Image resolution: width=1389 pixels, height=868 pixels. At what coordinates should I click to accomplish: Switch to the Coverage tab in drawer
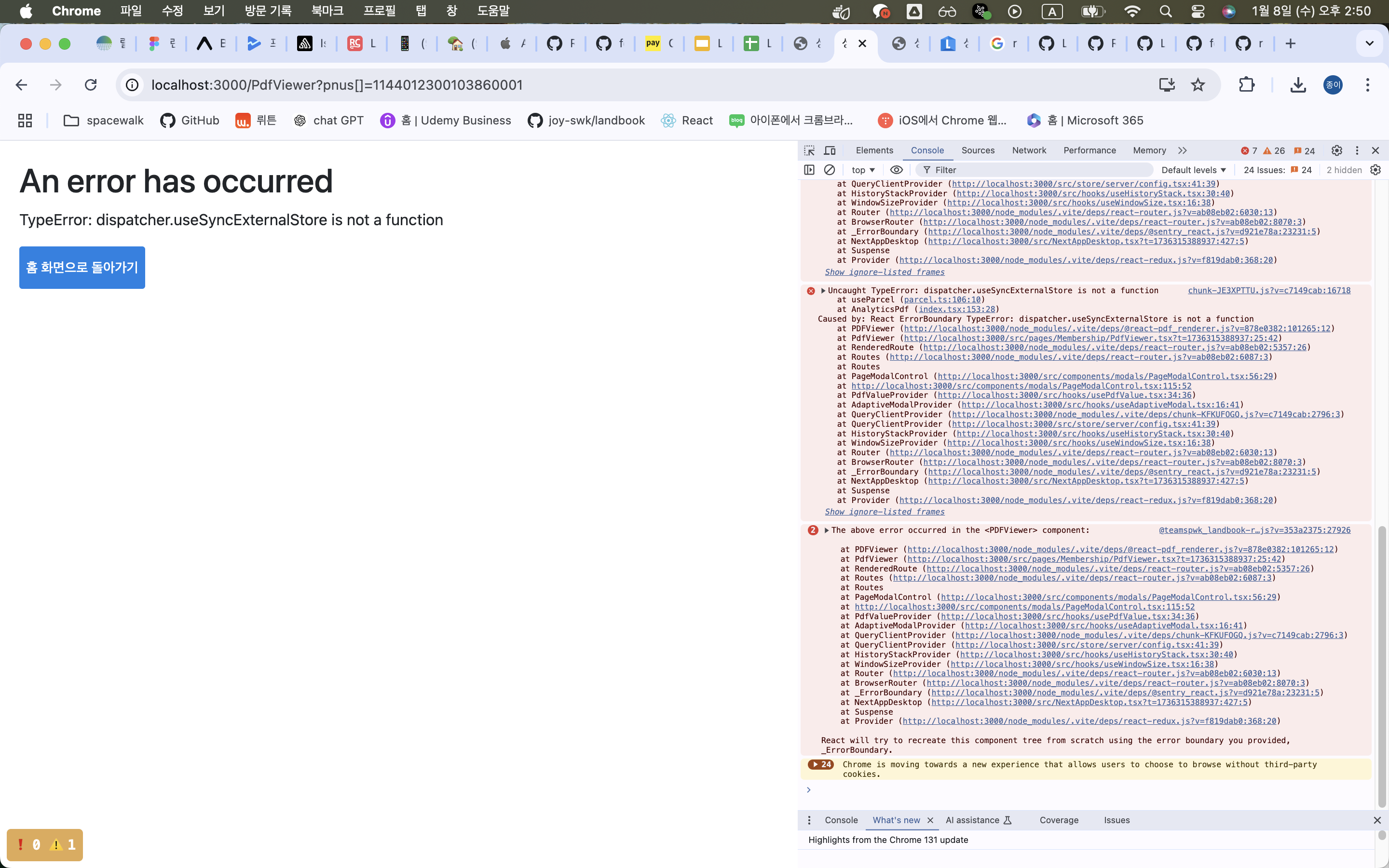(1059, 820)
